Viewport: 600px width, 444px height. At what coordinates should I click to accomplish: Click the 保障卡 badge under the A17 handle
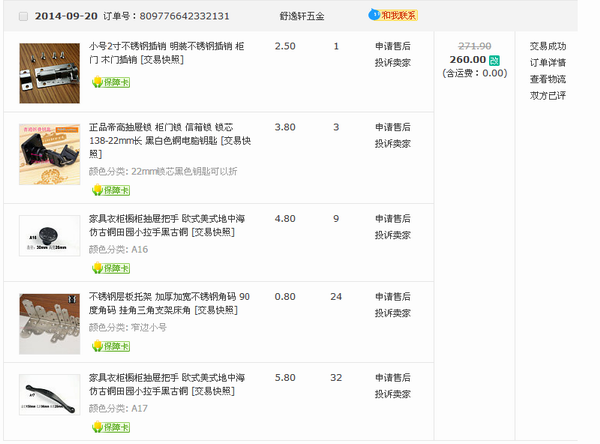click(x=111, y=426)
